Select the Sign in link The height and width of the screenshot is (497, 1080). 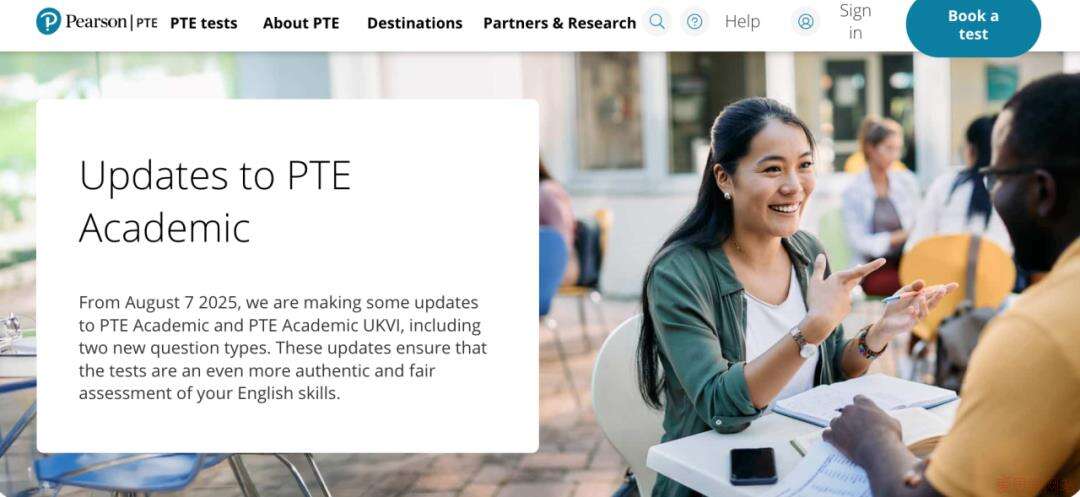855,22
